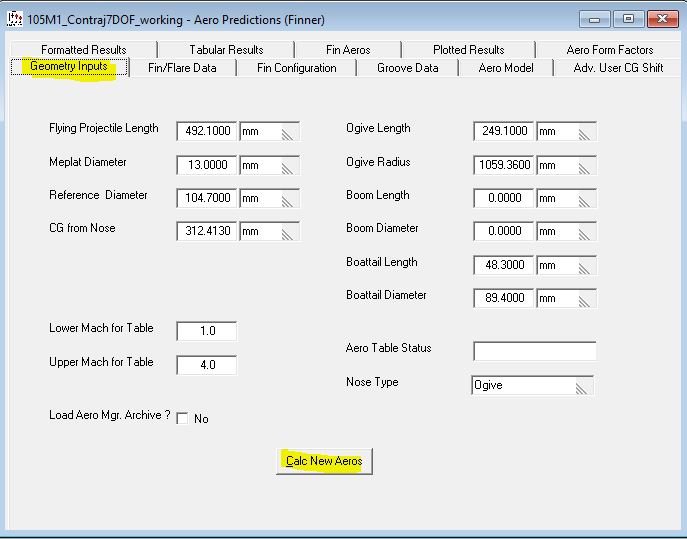
Task: Open the Nose Type dropdown
Action: tap(532, 385)
